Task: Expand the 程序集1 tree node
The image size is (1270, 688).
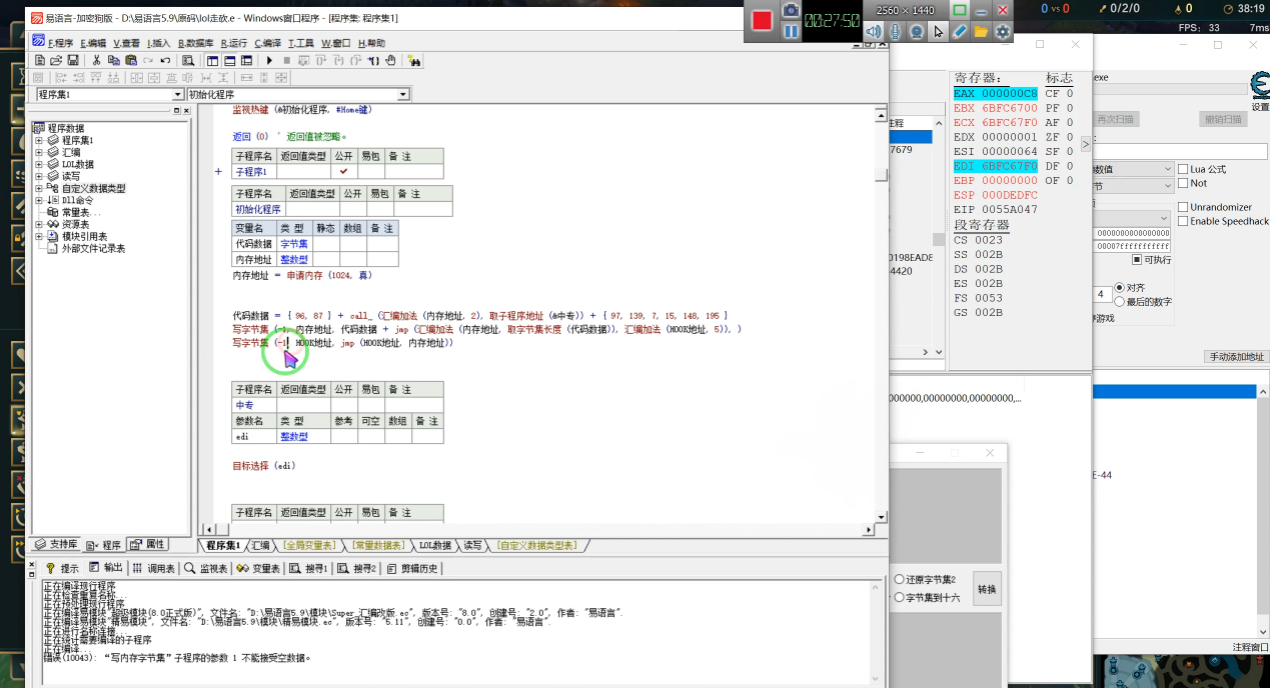Action: [39, 140]
